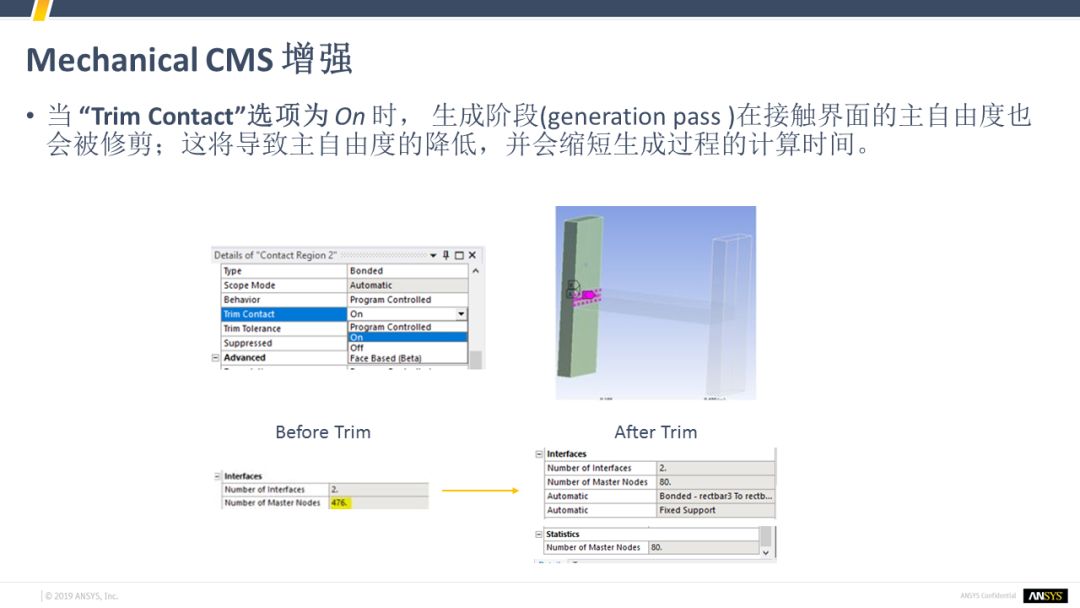Collapse the Statistics group
The image size is (1080, 608).
coord(539,534)
